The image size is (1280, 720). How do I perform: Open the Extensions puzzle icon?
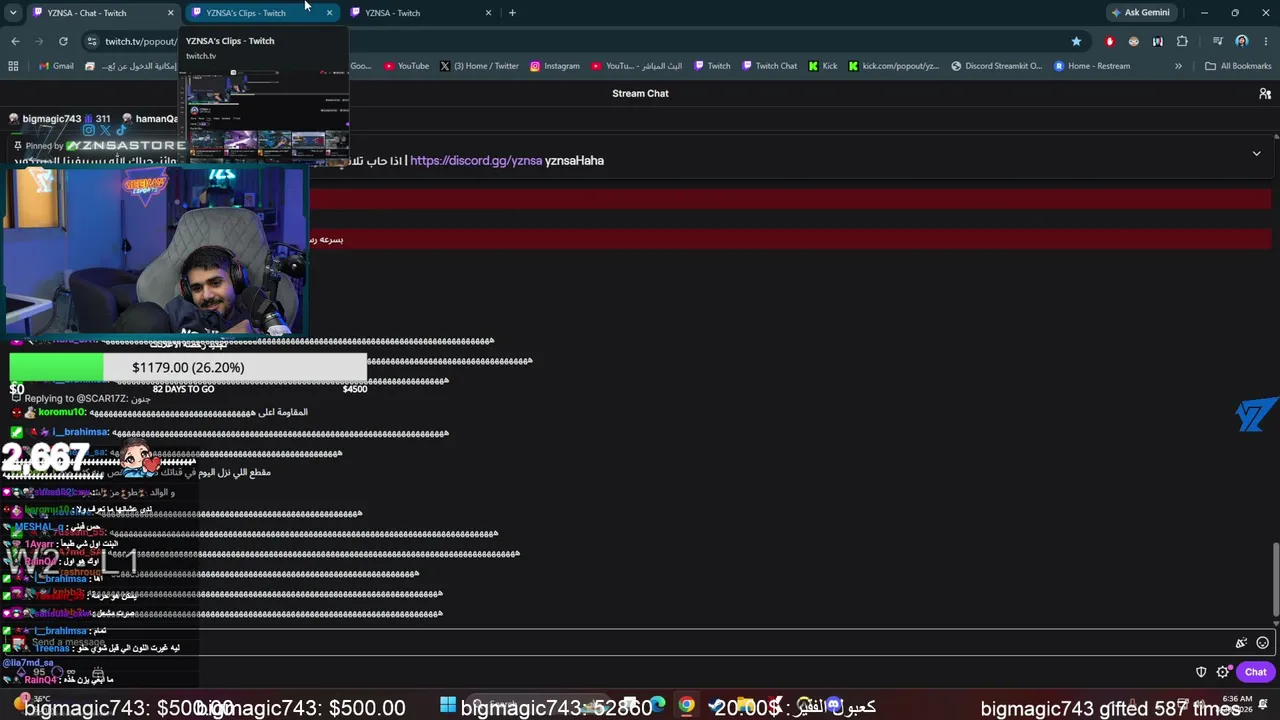point(1182,41)
